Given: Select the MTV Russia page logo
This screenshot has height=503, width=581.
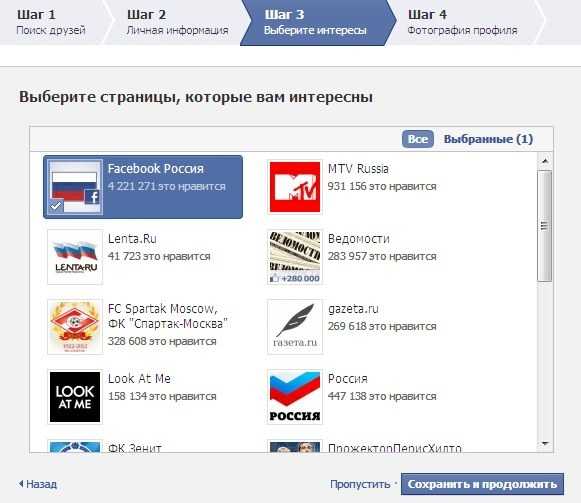Looking at the screenshot, I should pos(295,187).
